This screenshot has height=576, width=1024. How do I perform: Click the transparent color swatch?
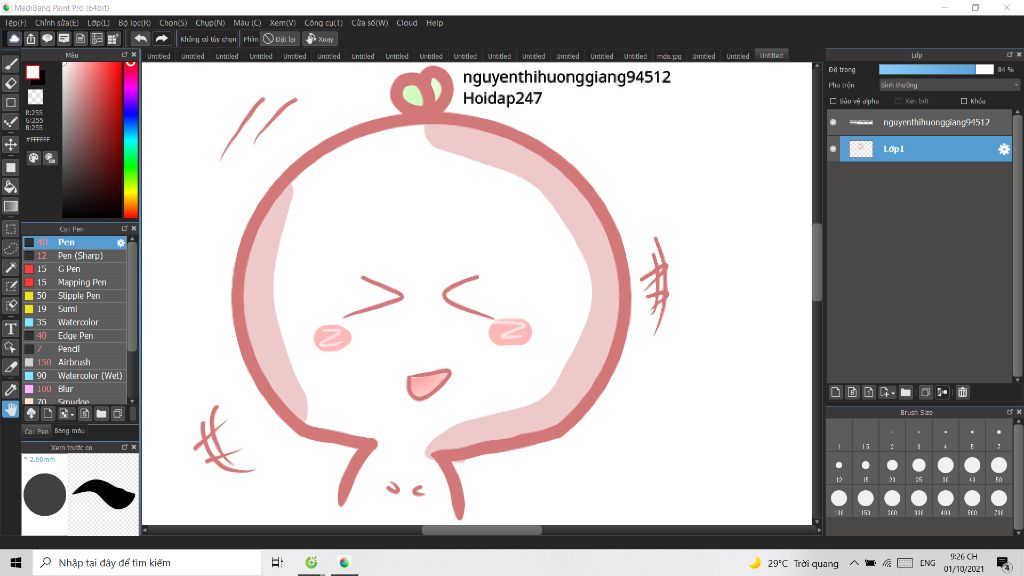[x=35, y=97]
